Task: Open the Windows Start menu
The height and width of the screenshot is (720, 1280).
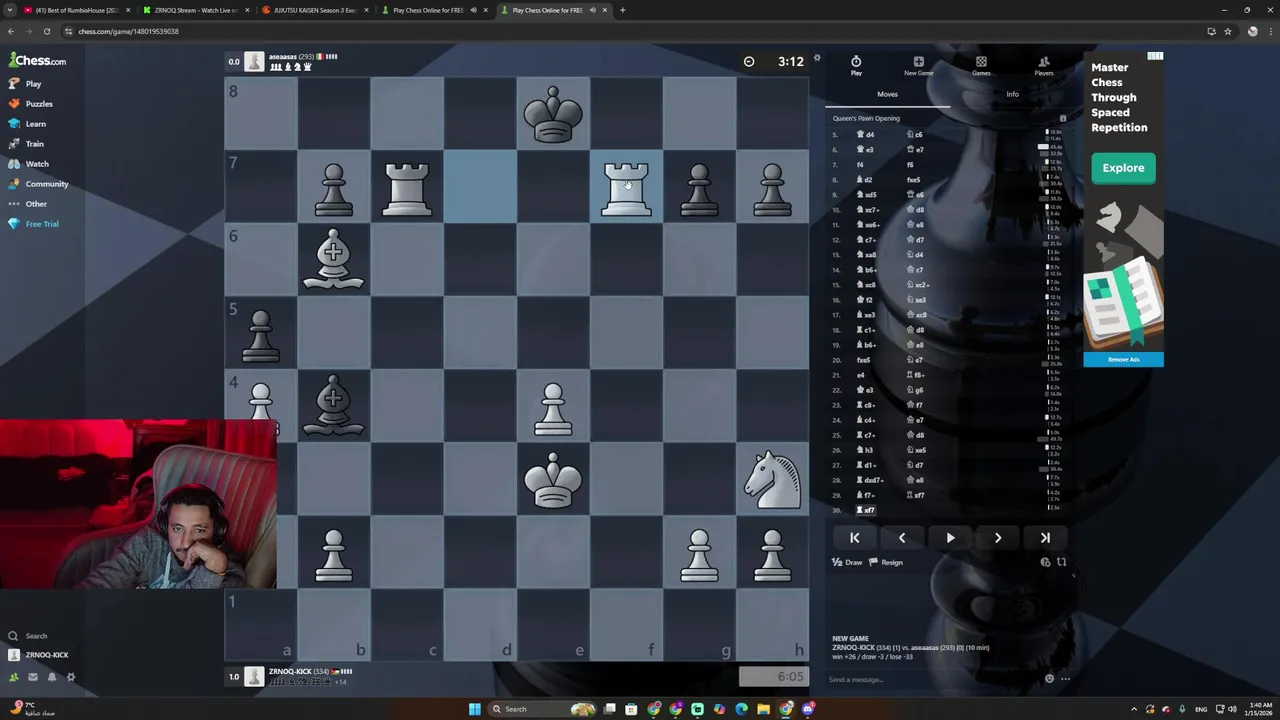Action: pos(475,709)
